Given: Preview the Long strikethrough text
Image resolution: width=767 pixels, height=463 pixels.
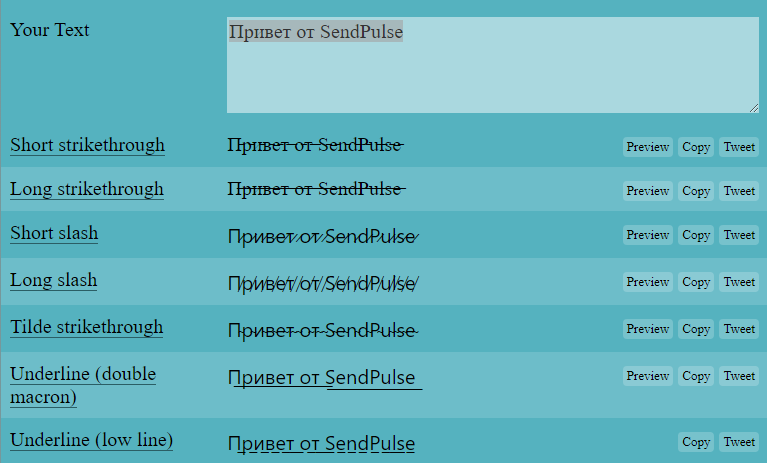Looking at the screenshot, I should pyautogui.click(x=647, y=191).
